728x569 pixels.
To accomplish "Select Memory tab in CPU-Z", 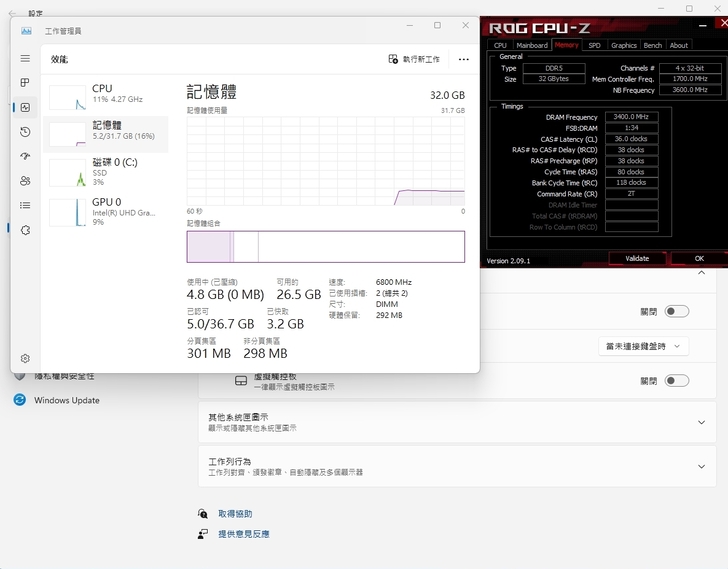I will pos(566,45).
